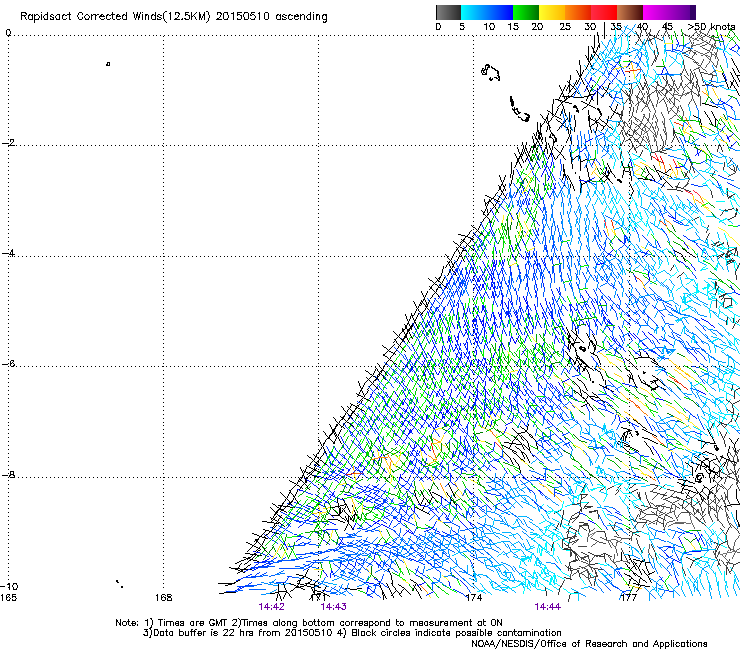This screenshot has height=650, width=740.
Task: Click the latitude label '-2'
Action: 8,143
